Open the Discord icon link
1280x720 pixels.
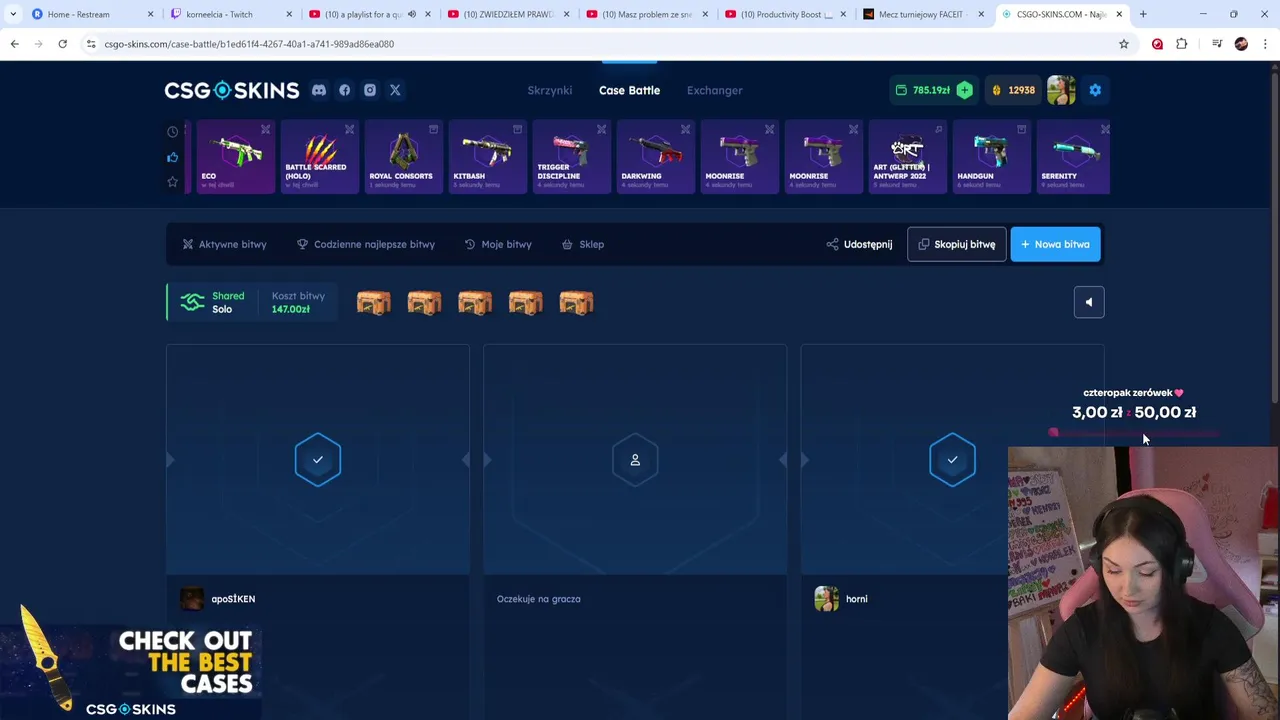tap(319, 90)
